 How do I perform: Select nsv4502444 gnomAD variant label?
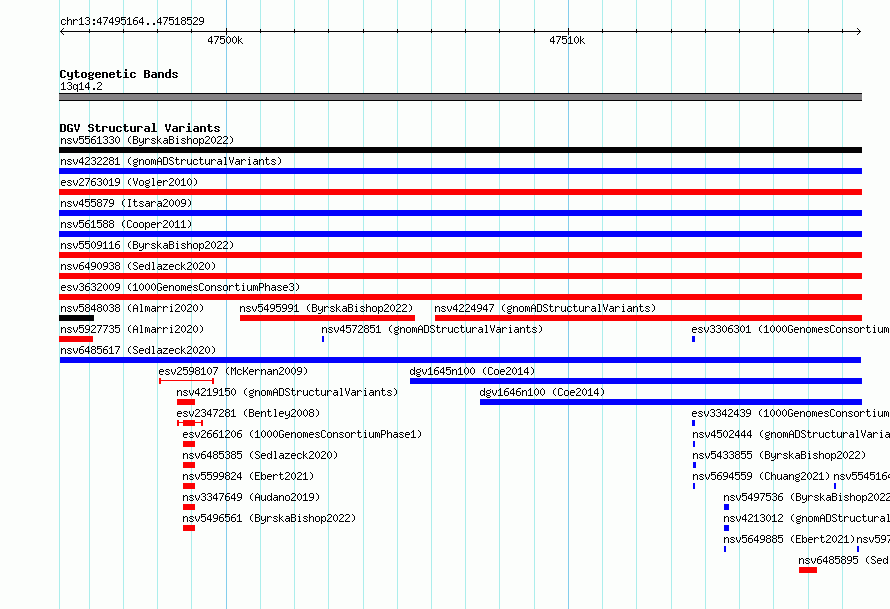point(791,434)
